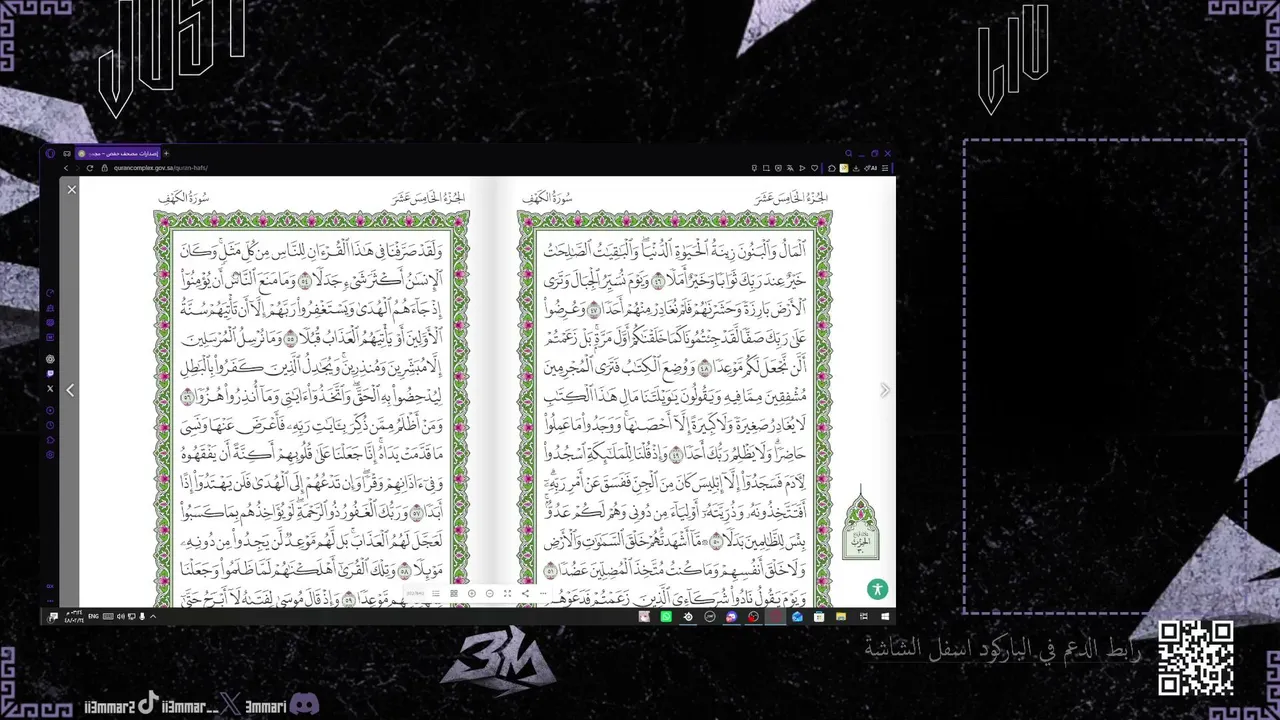Screen dimensions: 1280x720
Task: Share the current Quran page
Action: coord(525,594)
